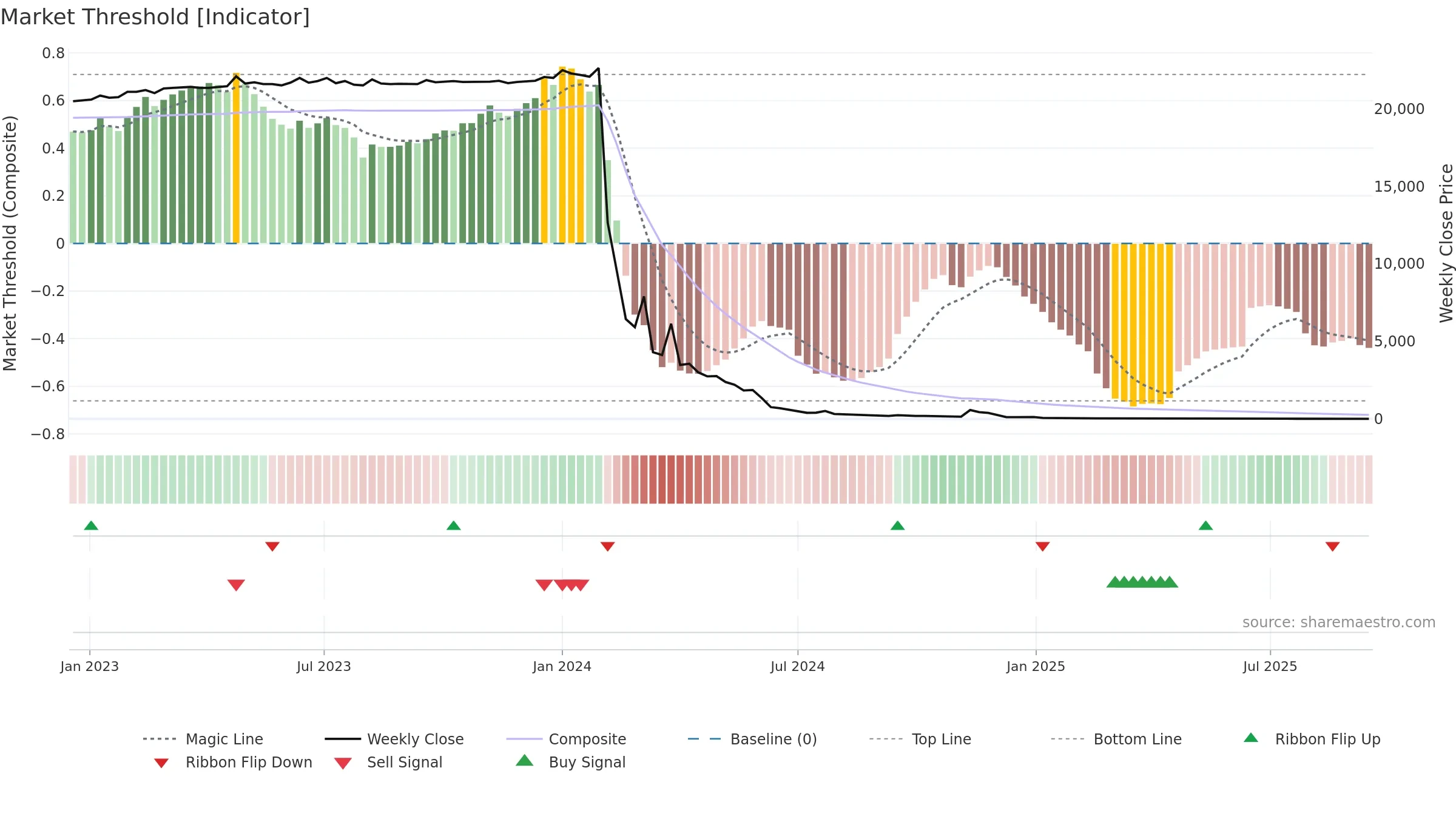This screenshot has width=1456, height=819.
Task: Click the −0.4 composite axis label
Action: tap(48, 339)
